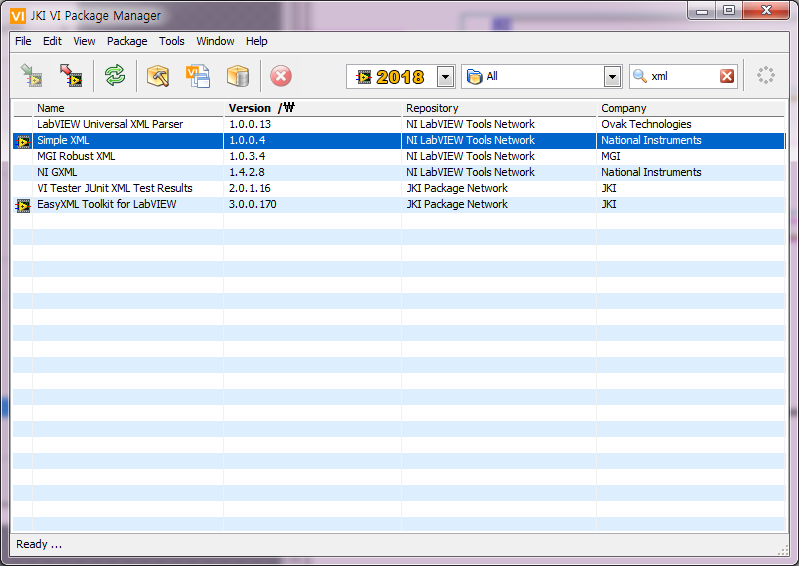Click the Ready status bar text
Image resolution: width=799 pixels, height=566 pixels.
(39, 544)
